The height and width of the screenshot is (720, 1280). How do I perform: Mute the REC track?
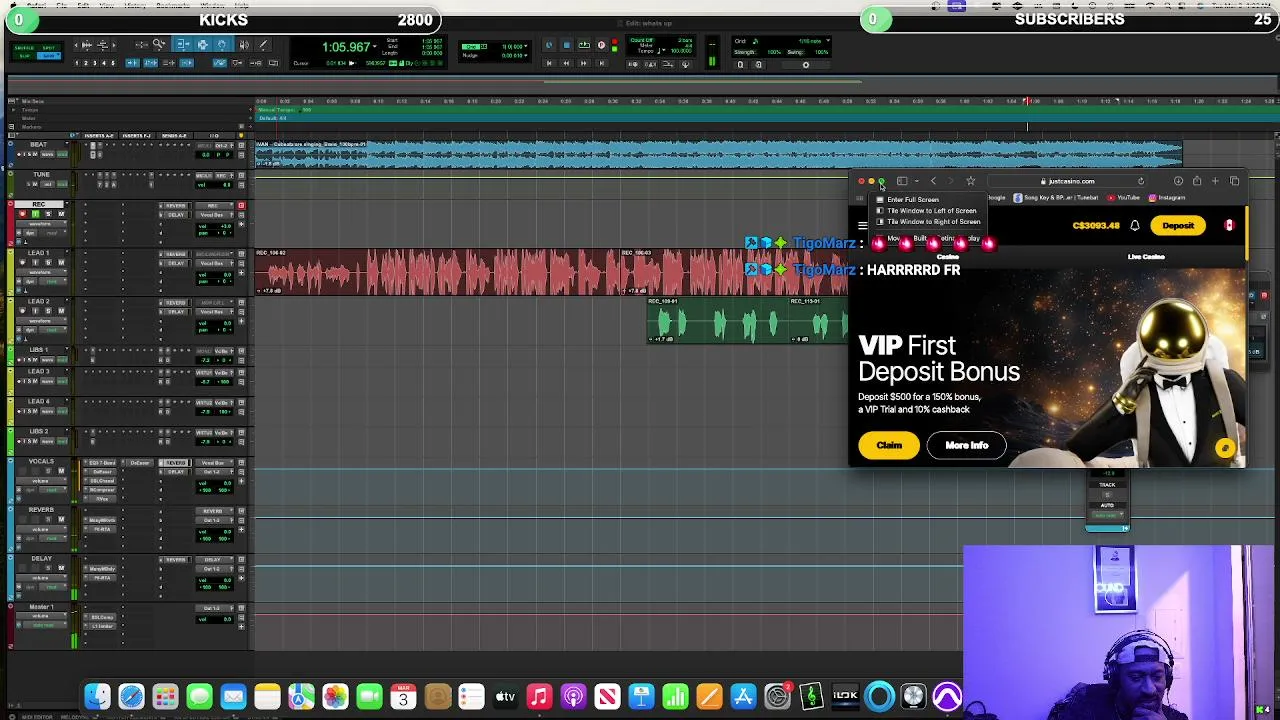pyautogui.click(x=61, y=214)
